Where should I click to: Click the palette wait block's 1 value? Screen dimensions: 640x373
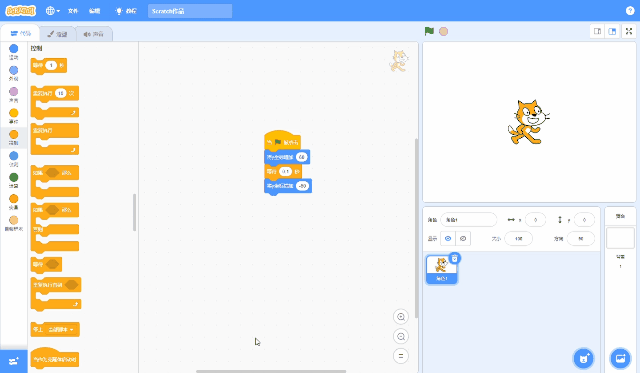coord(51,65)
